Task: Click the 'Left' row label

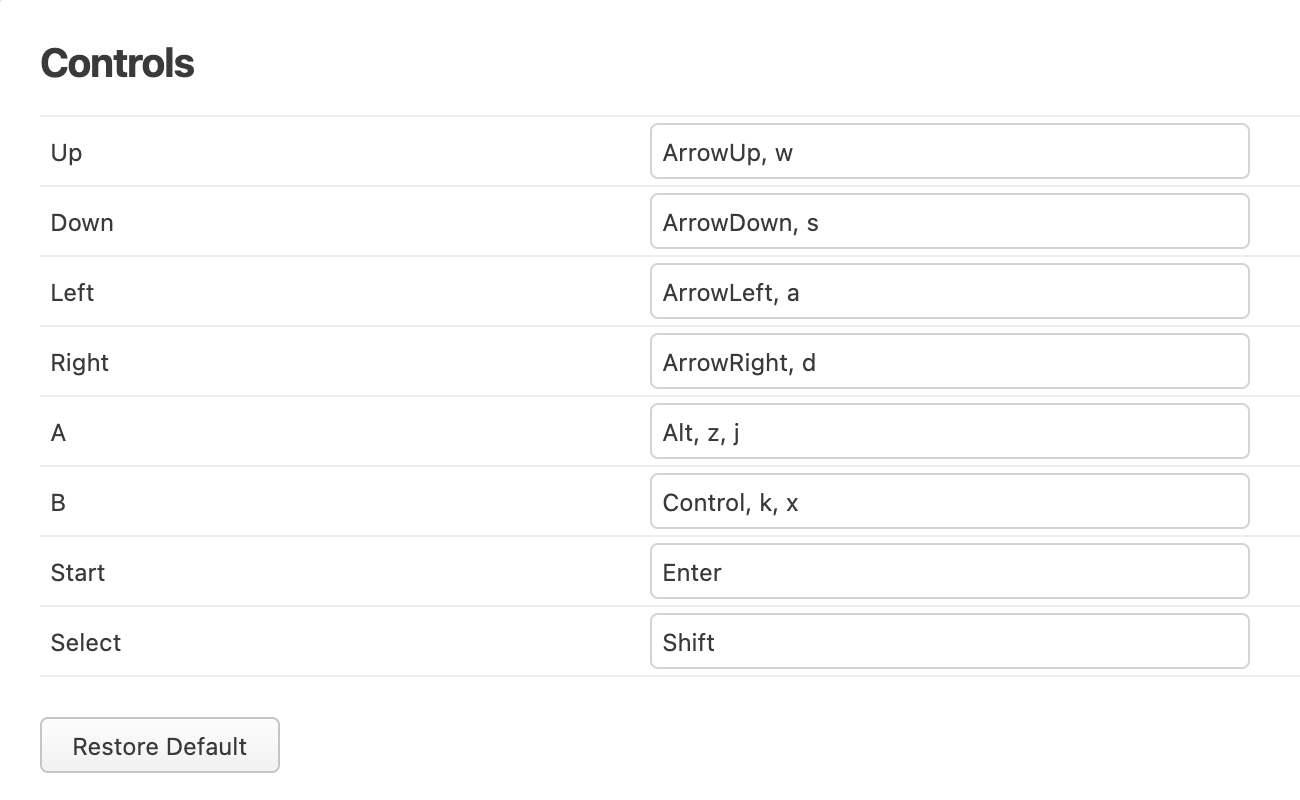Action: 72,293
